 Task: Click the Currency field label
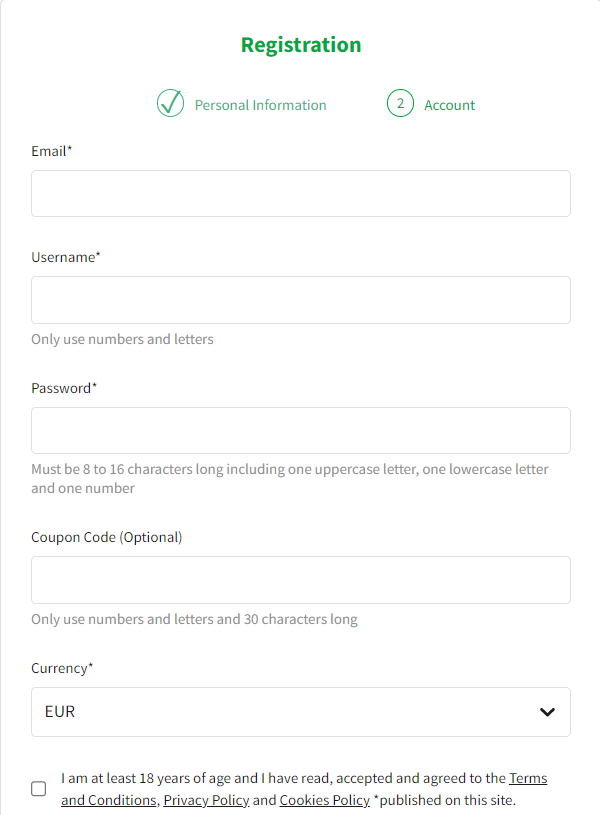(62, 668)
